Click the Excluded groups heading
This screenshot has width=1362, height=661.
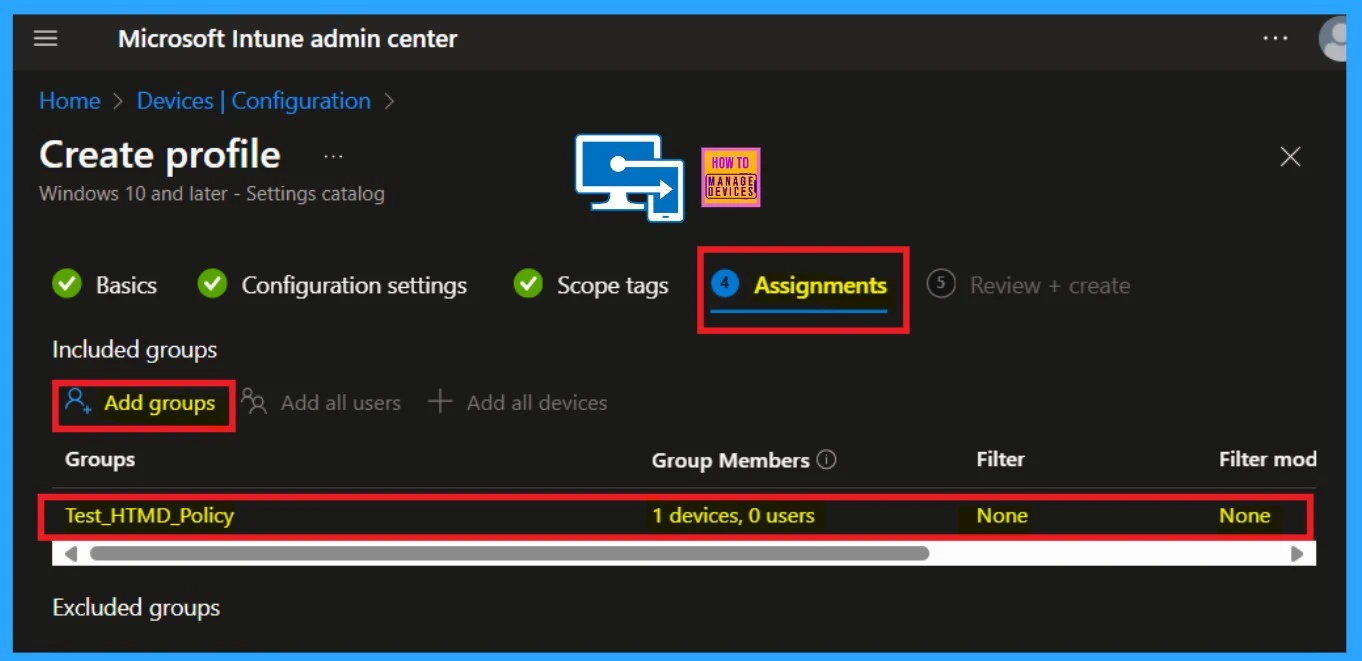tap(136, 608)
